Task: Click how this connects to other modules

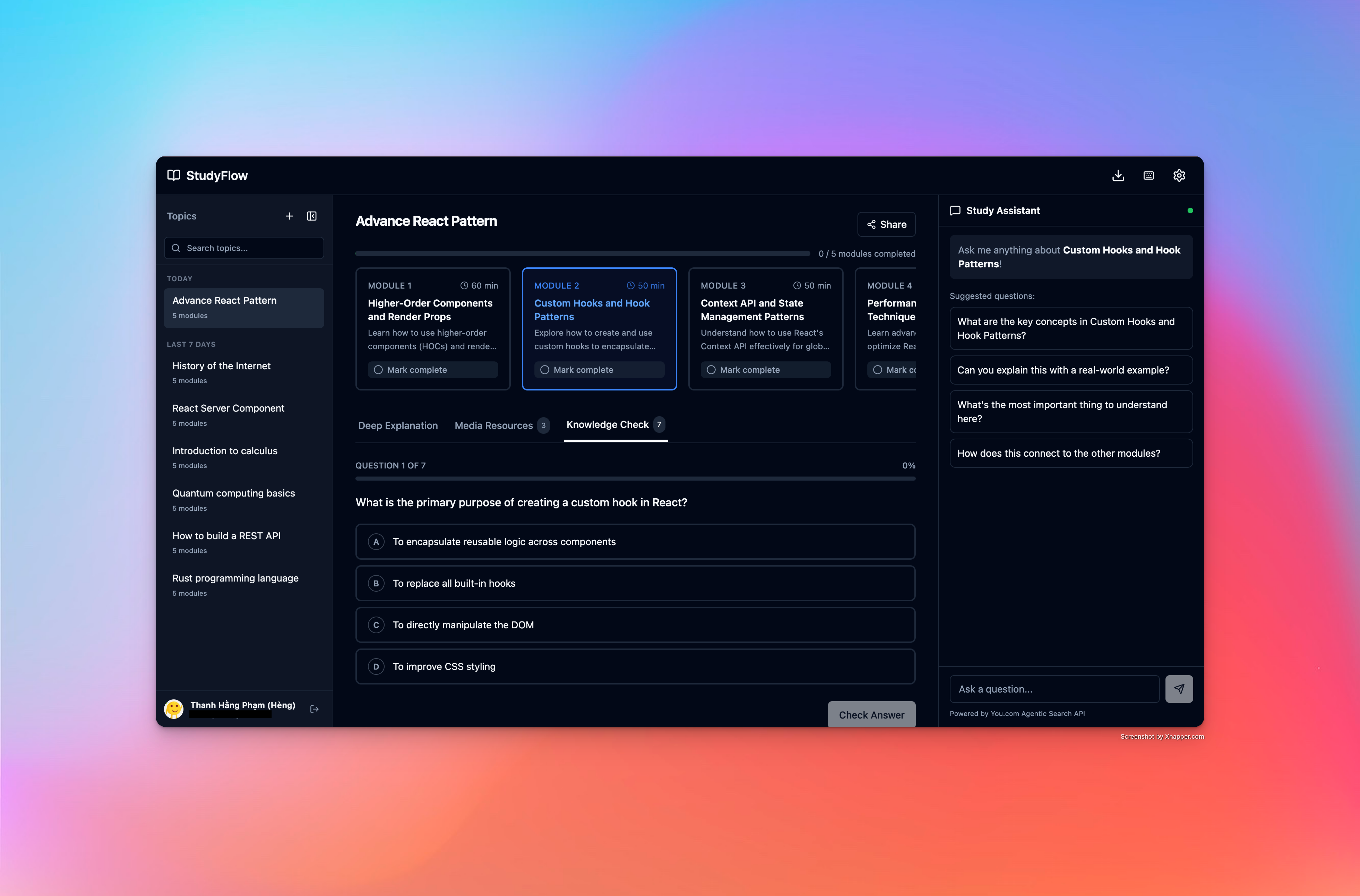Action: (x=1071, y=453)
